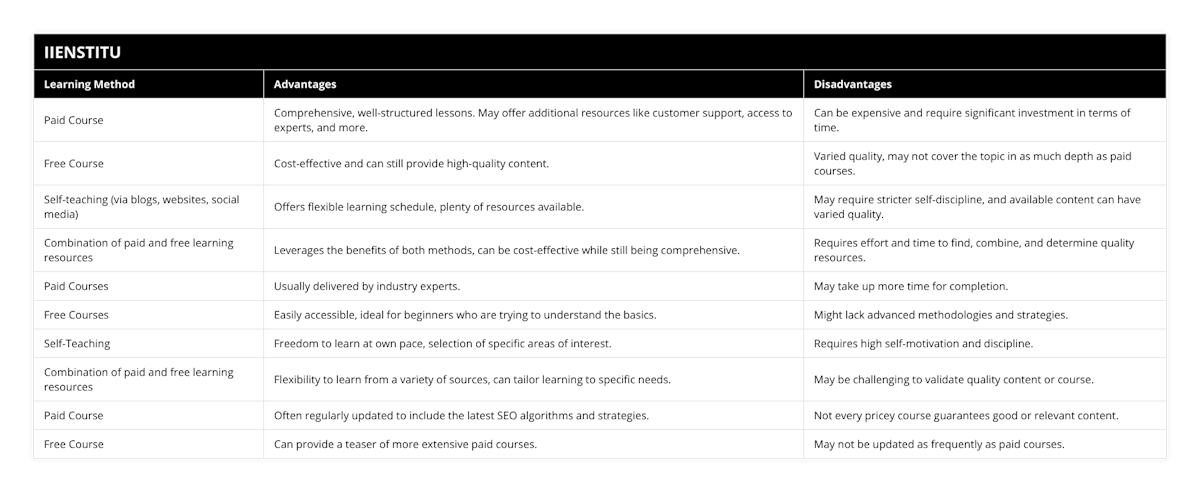Click the 'Usually delivered by industry experts' cell

[x=367, y=286]
